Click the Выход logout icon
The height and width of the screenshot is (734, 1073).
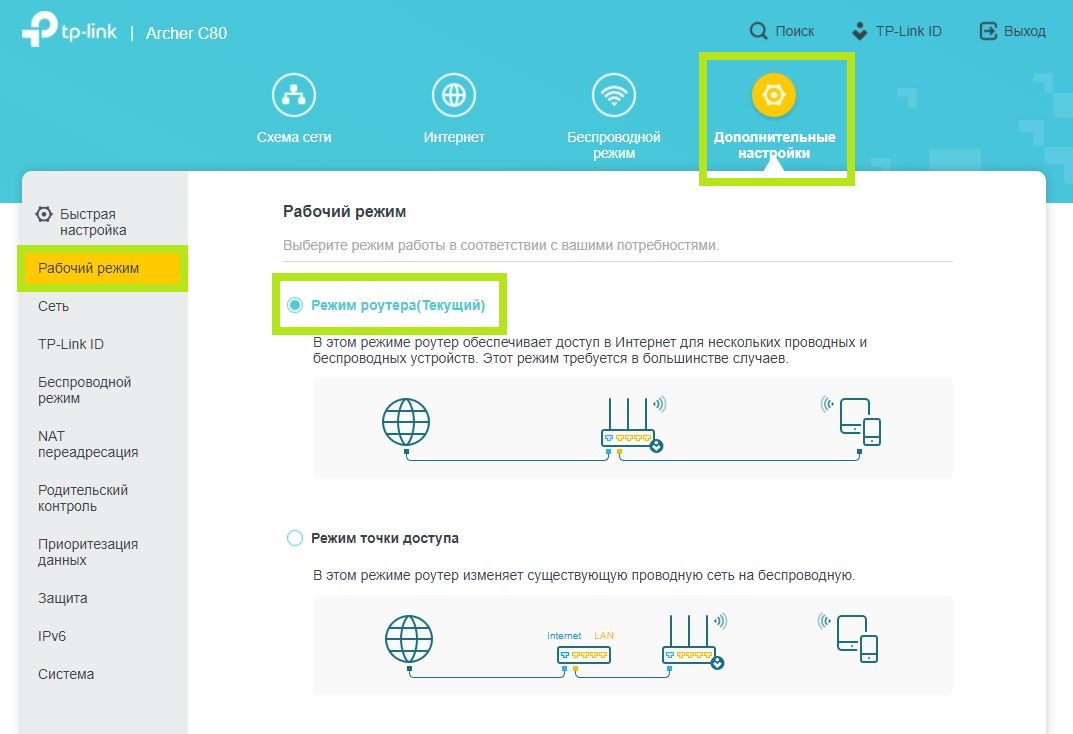(x=988, y=32)
